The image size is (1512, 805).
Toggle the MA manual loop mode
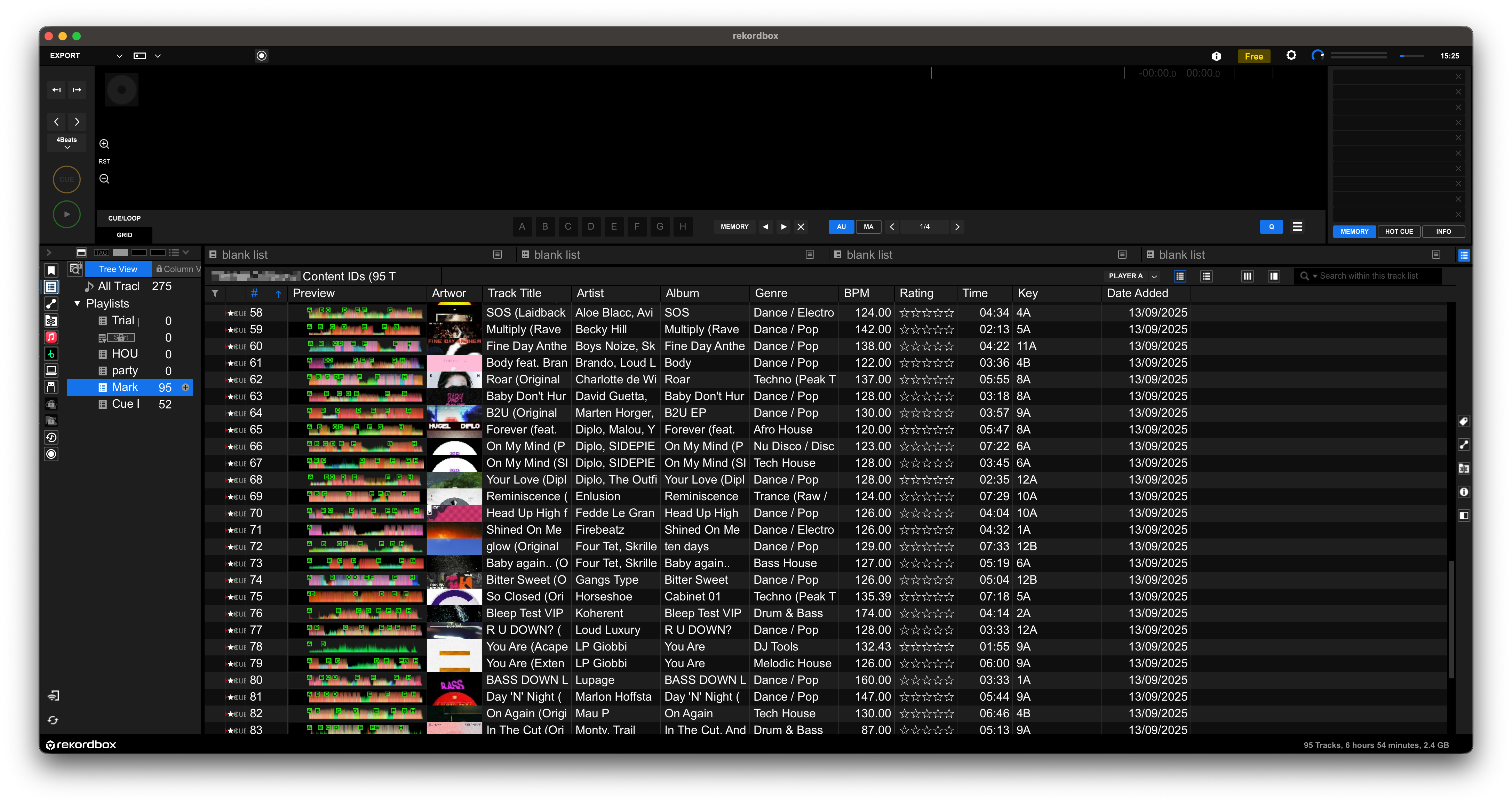[868, 226]
